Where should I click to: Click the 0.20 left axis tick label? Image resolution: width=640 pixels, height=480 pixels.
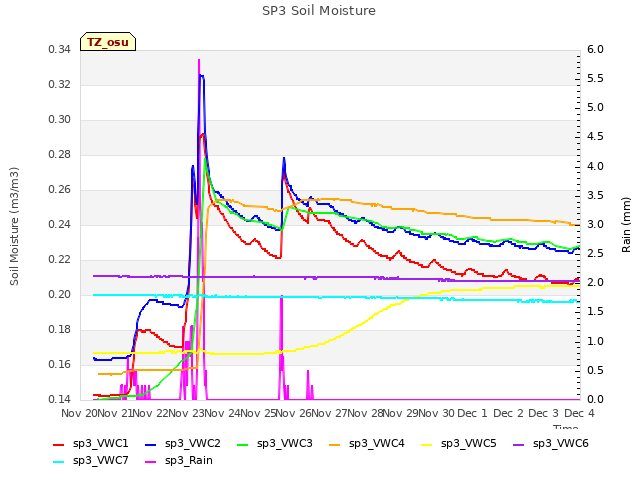point(59,295)
